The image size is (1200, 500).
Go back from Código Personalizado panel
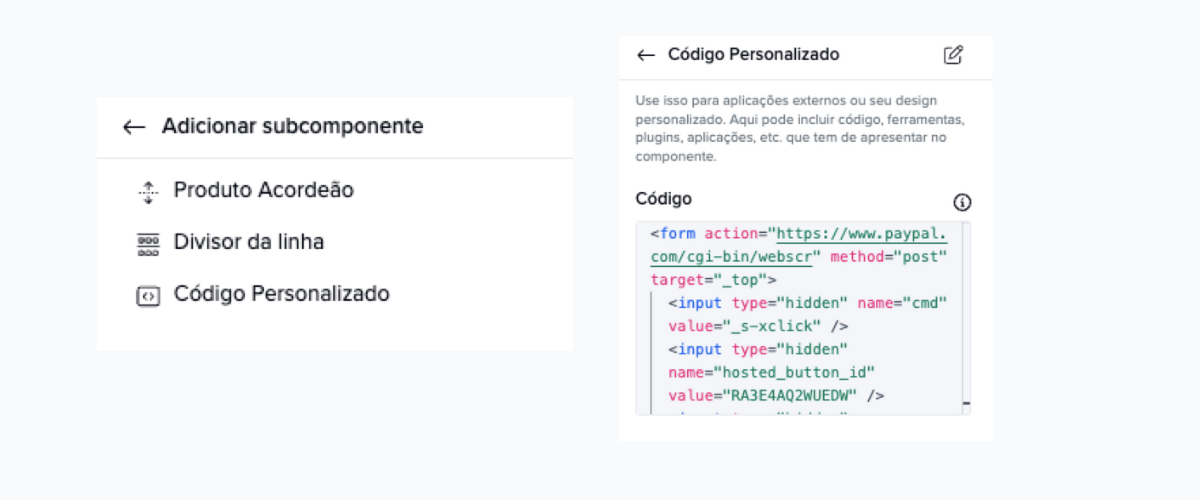tap(646, 55)
